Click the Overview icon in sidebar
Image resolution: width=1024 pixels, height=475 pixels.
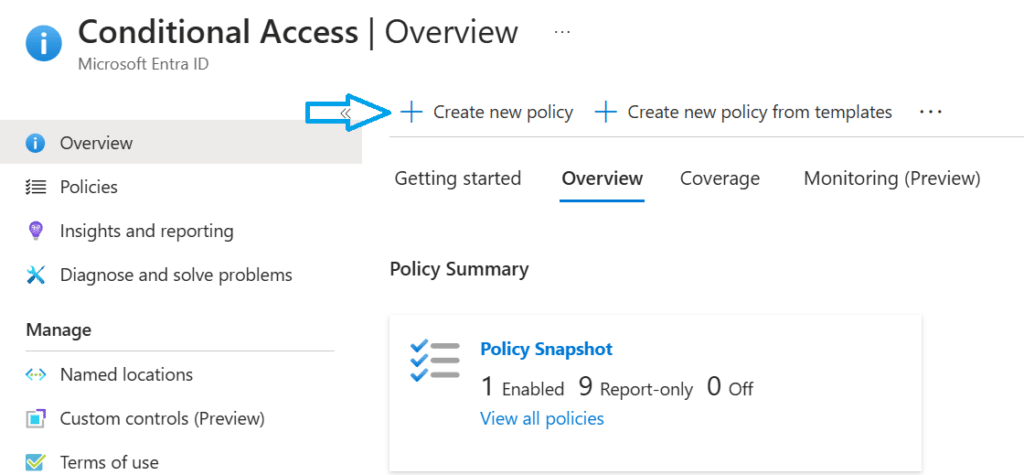[x=36, y=143]
